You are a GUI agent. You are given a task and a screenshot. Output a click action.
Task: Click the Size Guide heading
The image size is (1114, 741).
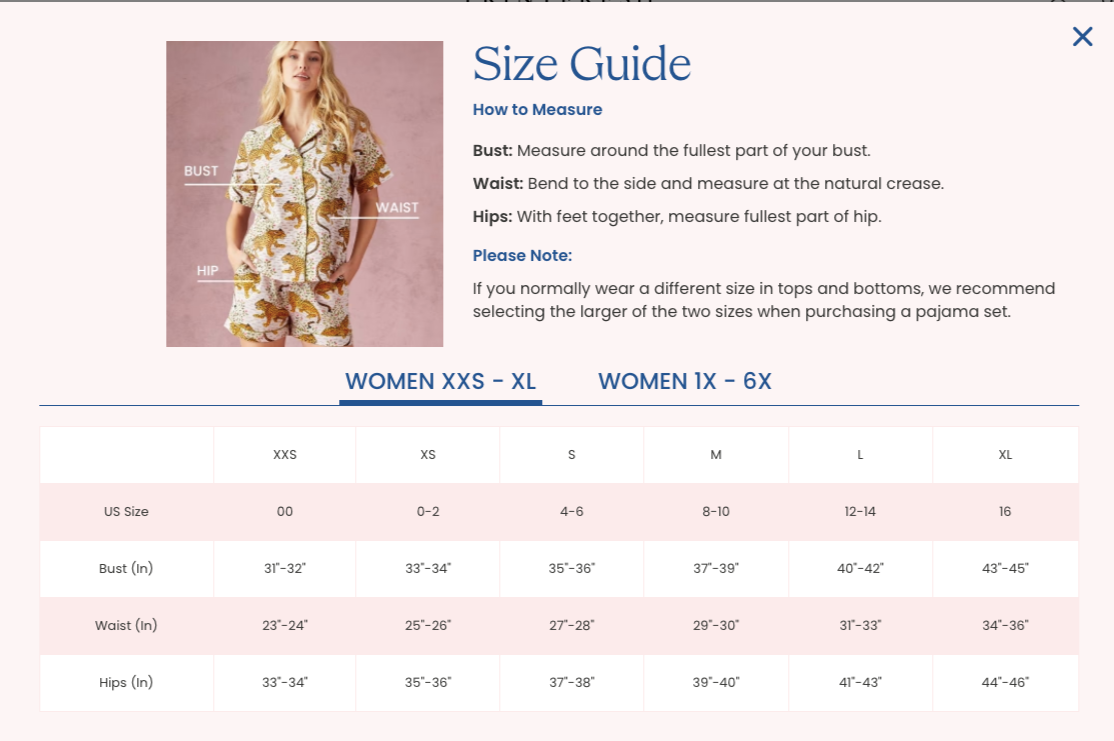(x=581, y=64)
